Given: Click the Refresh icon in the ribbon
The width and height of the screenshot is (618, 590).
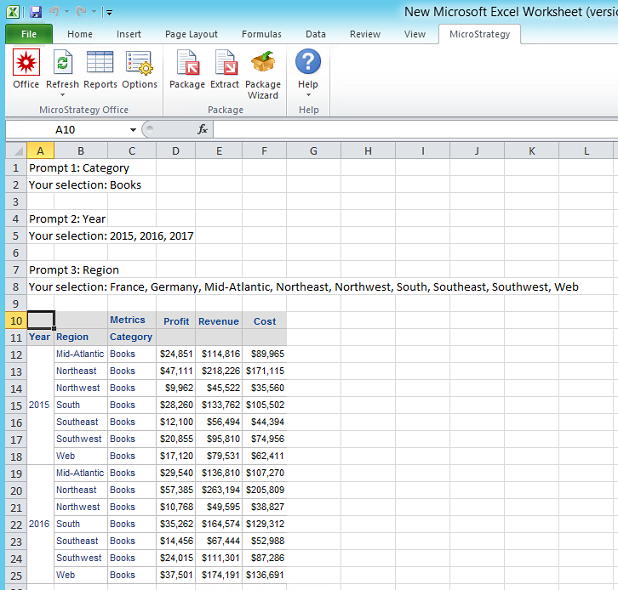Looking at the screenshot, I should (x=62, y=62).
